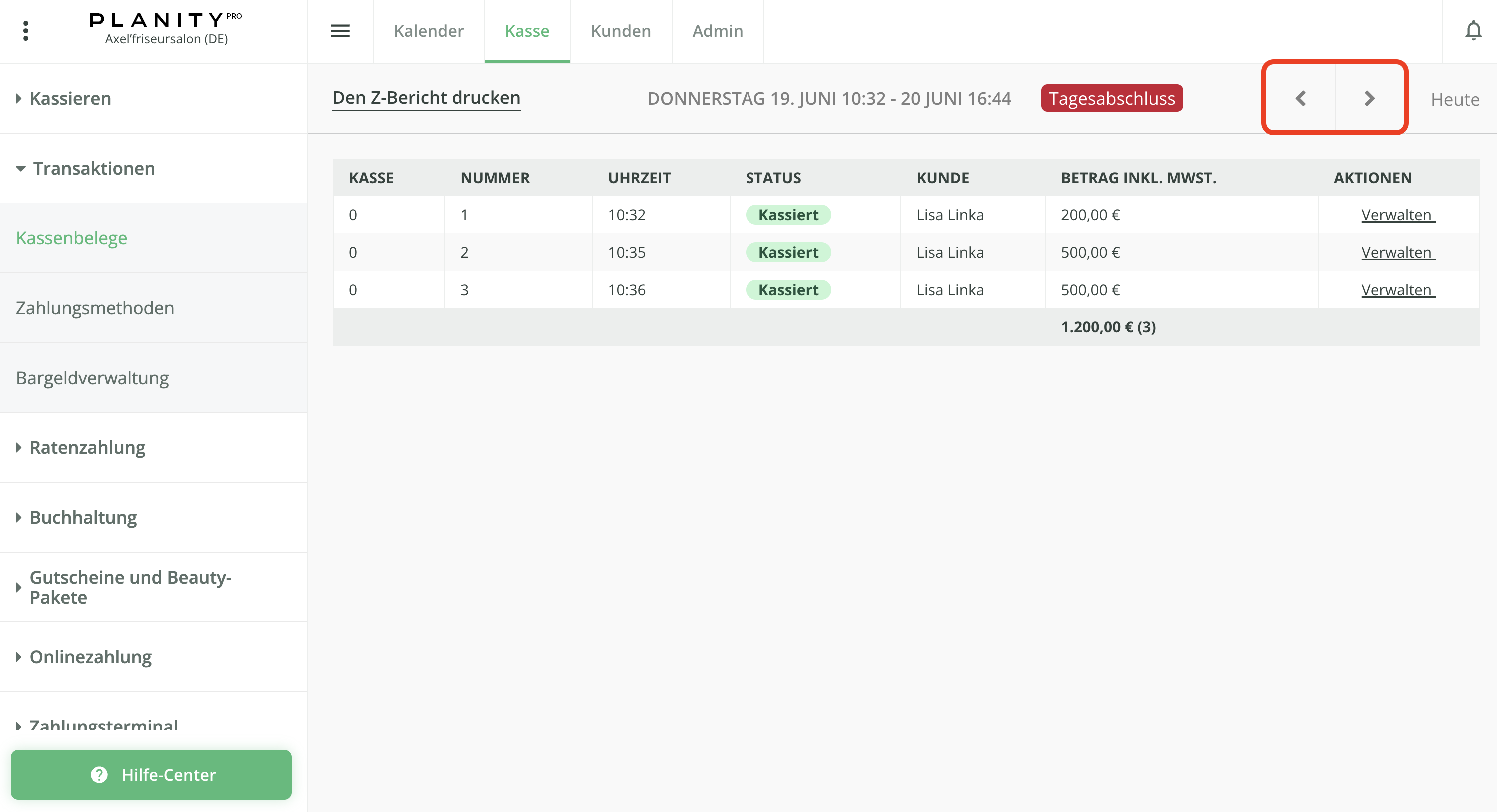The height and width of the screenshot is (812, 1497).
Task: Switch to the Kalender tab
Action: point(428,31)
